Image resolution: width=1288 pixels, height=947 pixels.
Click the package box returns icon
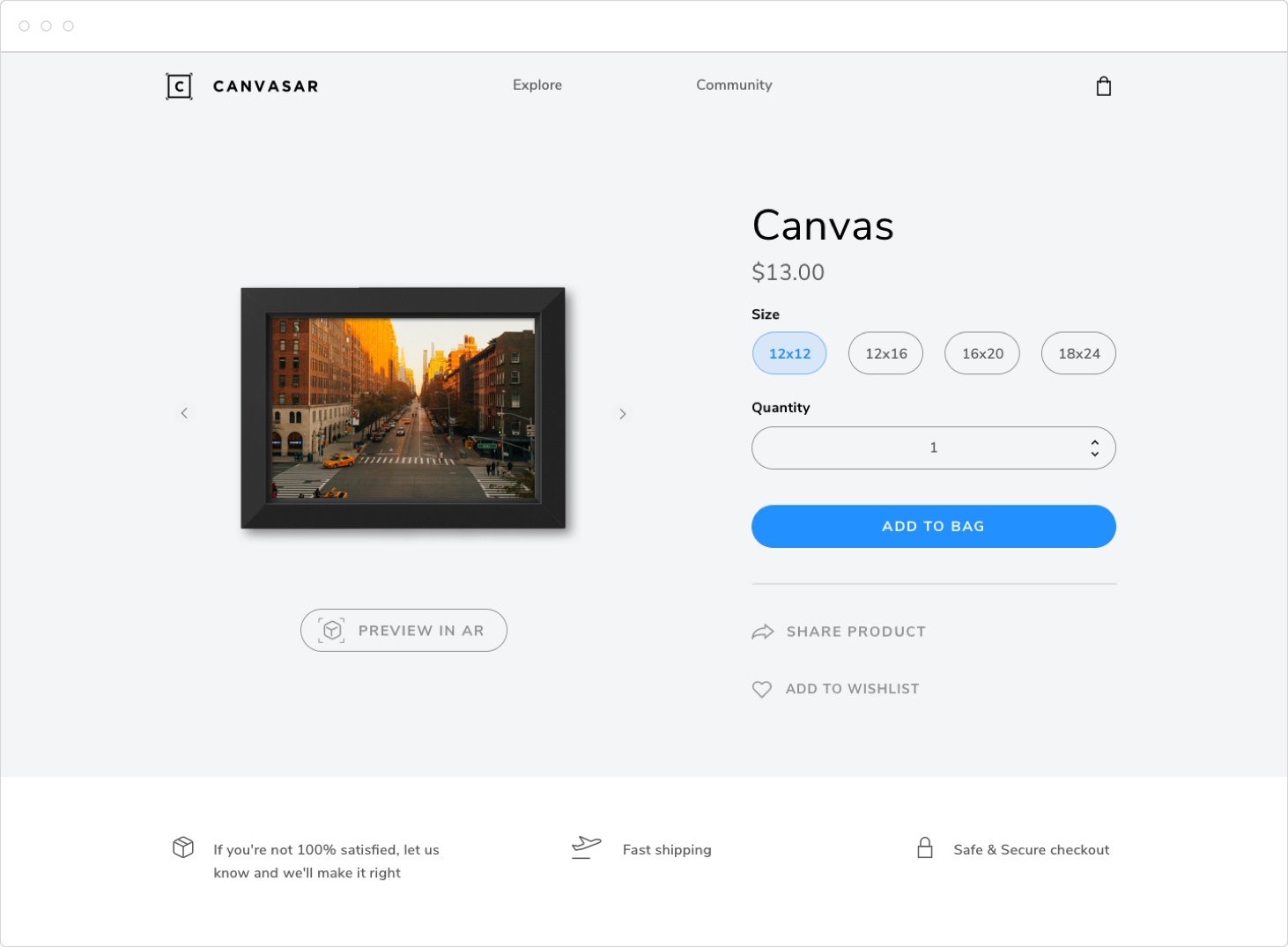[183, 847]
